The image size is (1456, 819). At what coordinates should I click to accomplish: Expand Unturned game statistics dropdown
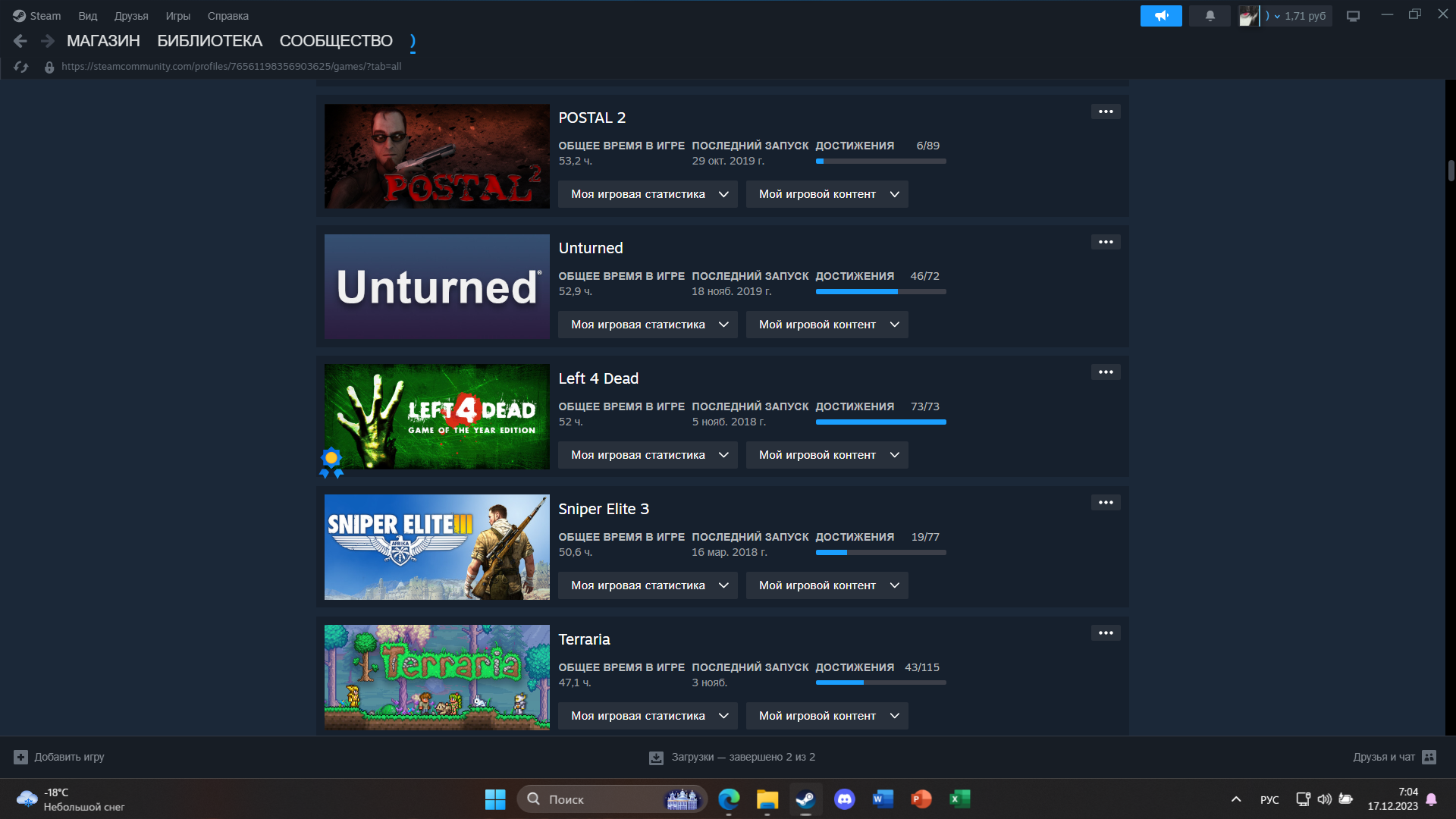pos(648,325)
